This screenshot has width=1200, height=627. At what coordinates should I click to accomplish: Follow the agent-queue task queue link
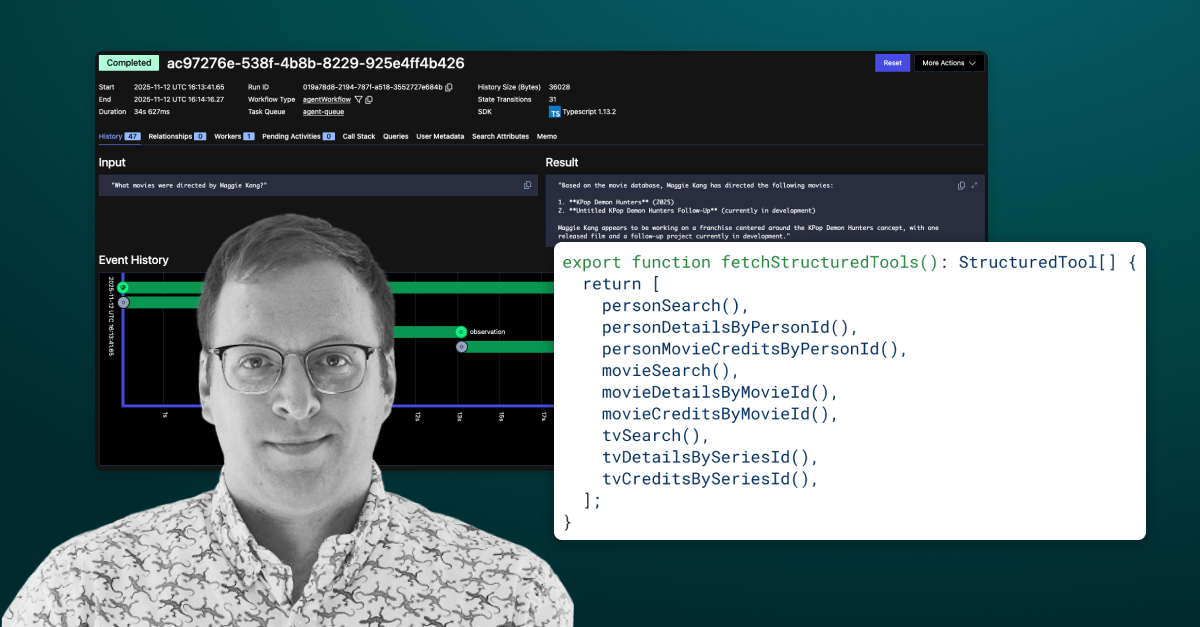pyautogui.click(x=323, y=113)
